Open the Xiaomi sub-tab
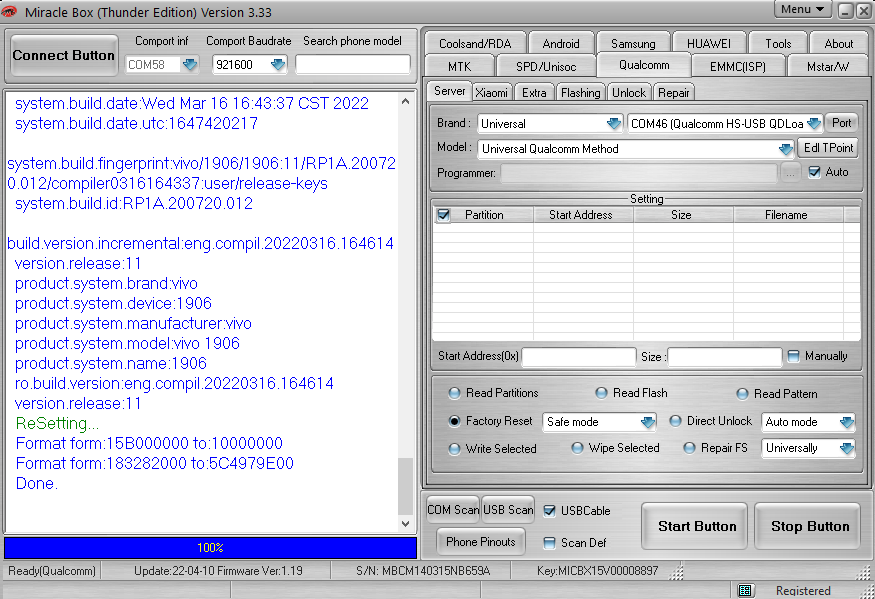The width and height of the screenshot is (875, 599). click(491, 93)
